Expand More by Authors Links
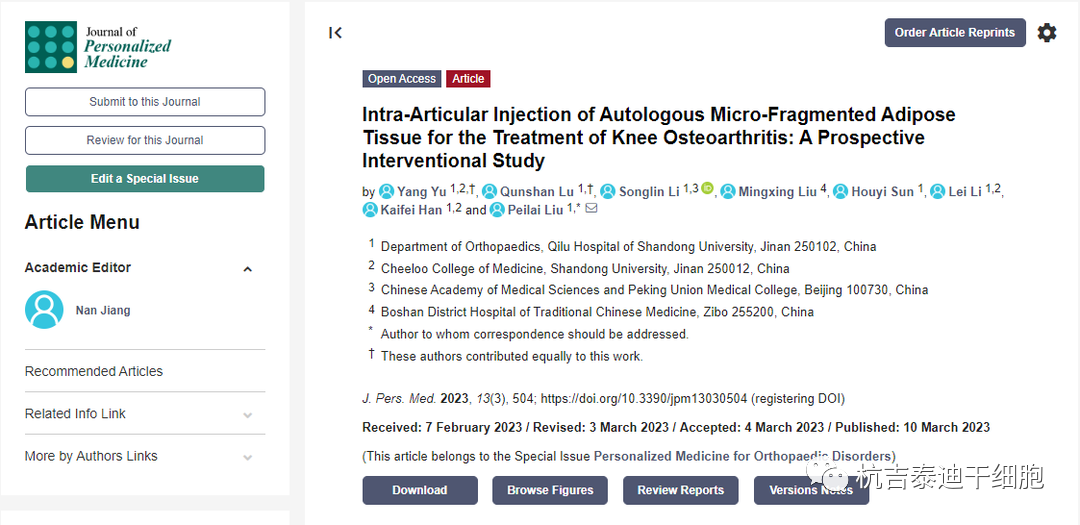The image size is (1080, 525). point(247,458)
